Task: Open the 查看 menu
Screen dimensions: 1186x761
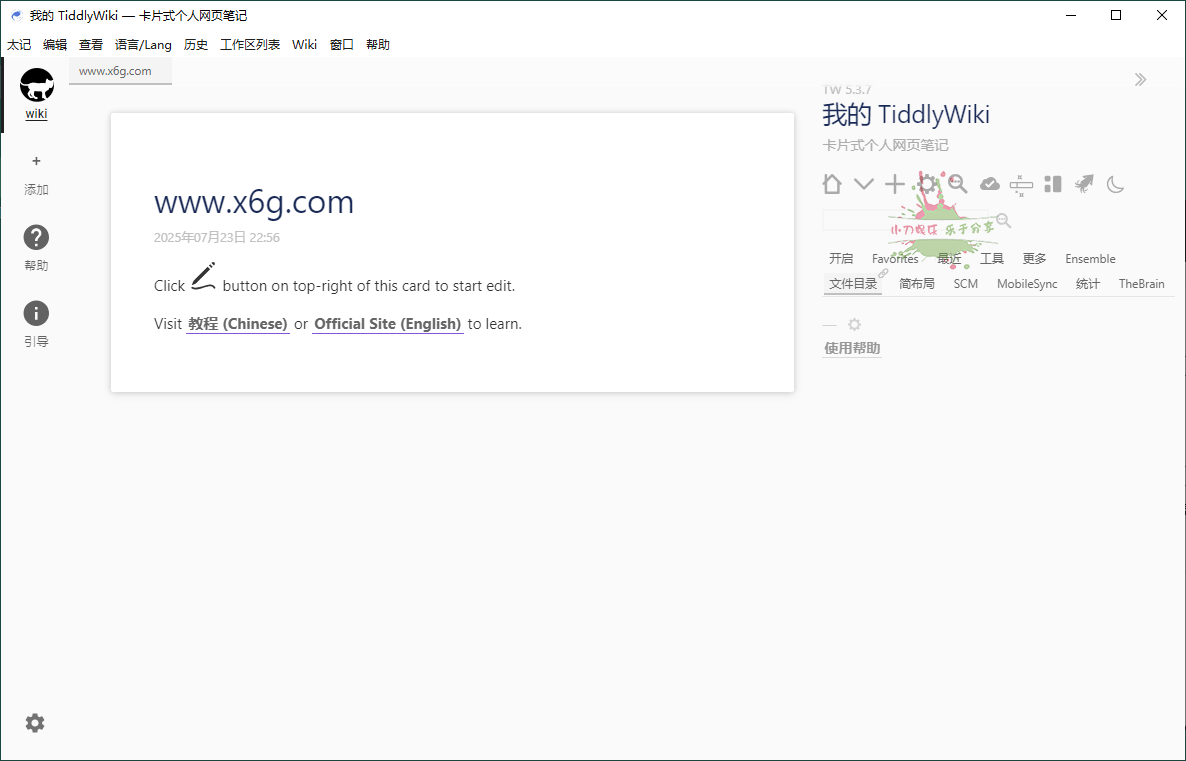Action: tap(90, 44)
